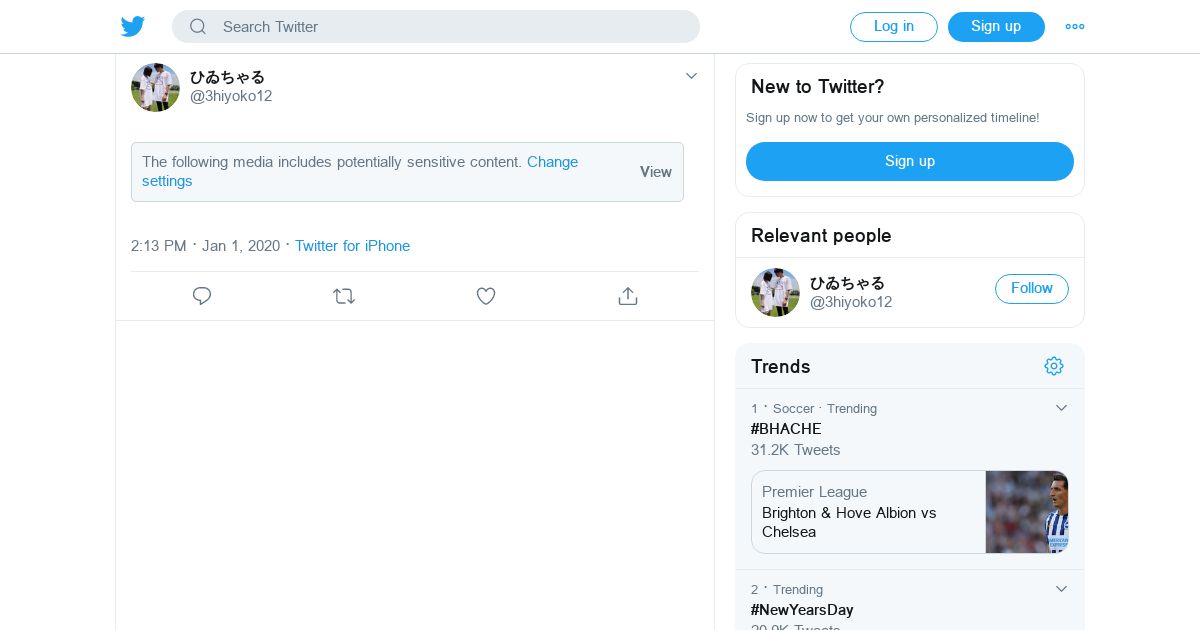This screenshot has height=630, width=1200.
Task: Expand options for #NewYearsDay trend
Action: pyautogui.click(x=1062, y=589)
